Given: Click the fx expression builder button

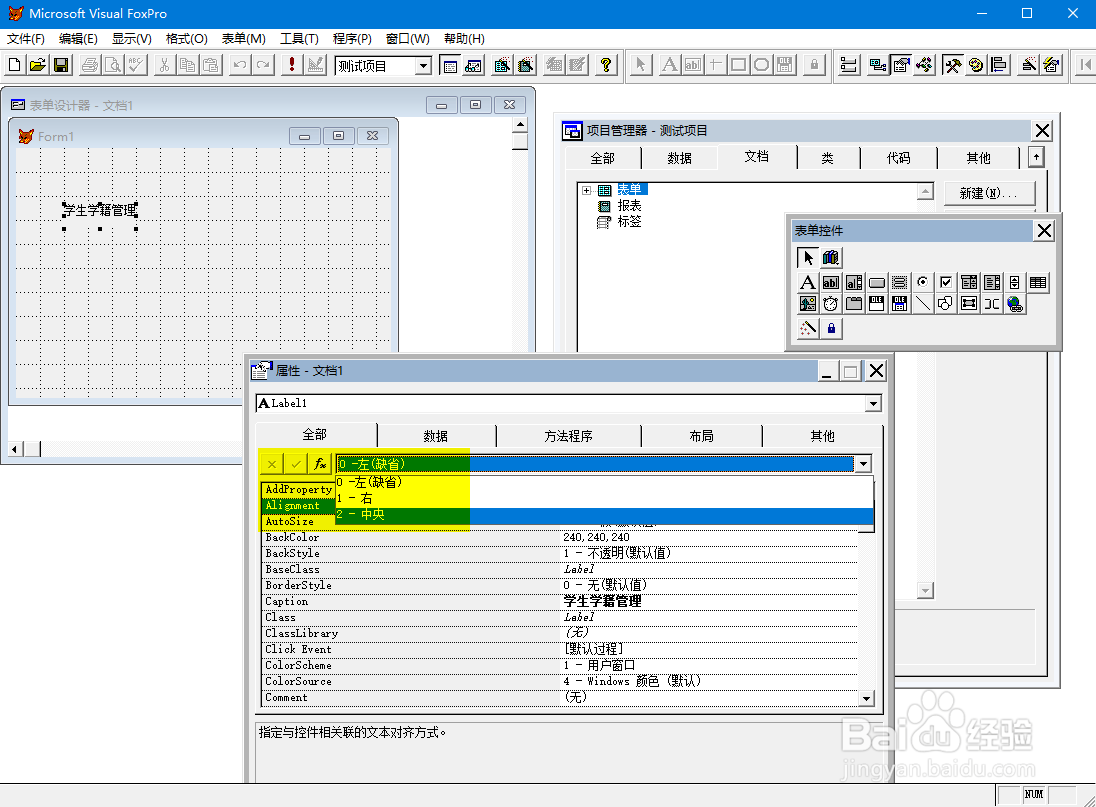Looking at the screenshot, I should tap(320, 464).
